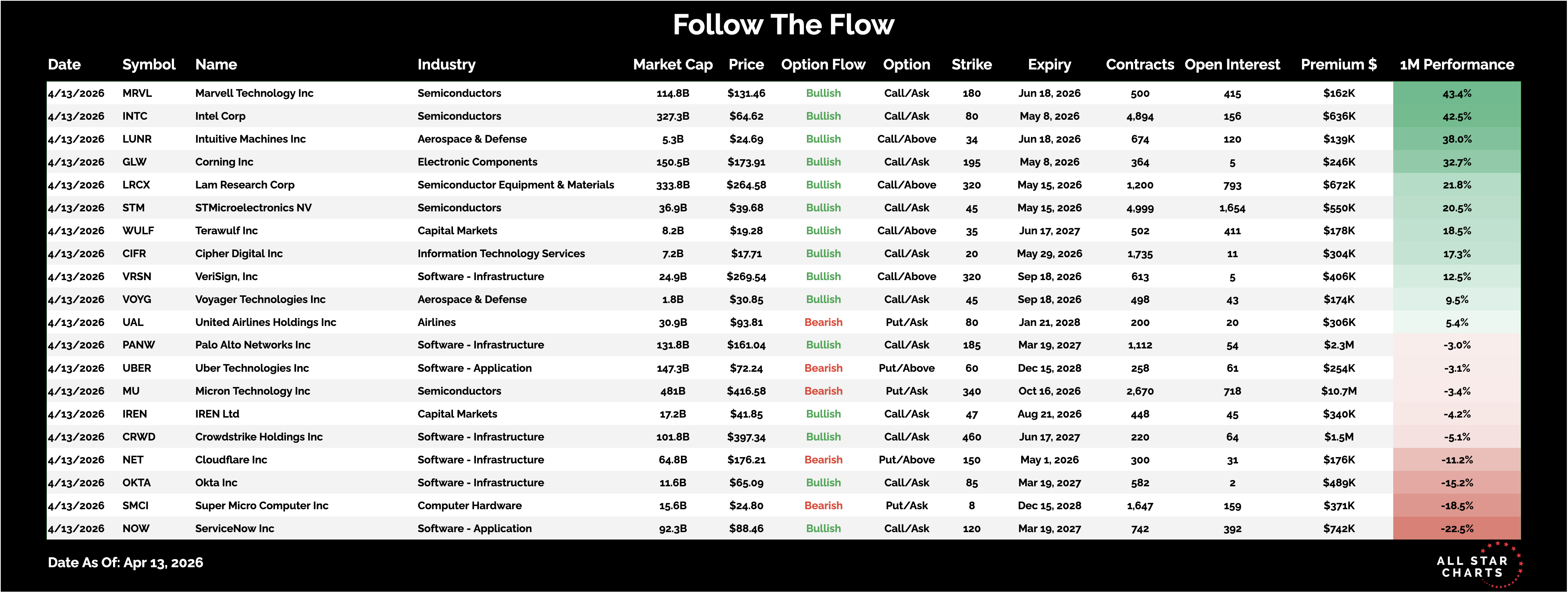The width and height of the screenshot is (1568, 592).
Task: Click the Bullish label for PANW
Action: coord(823,345)
